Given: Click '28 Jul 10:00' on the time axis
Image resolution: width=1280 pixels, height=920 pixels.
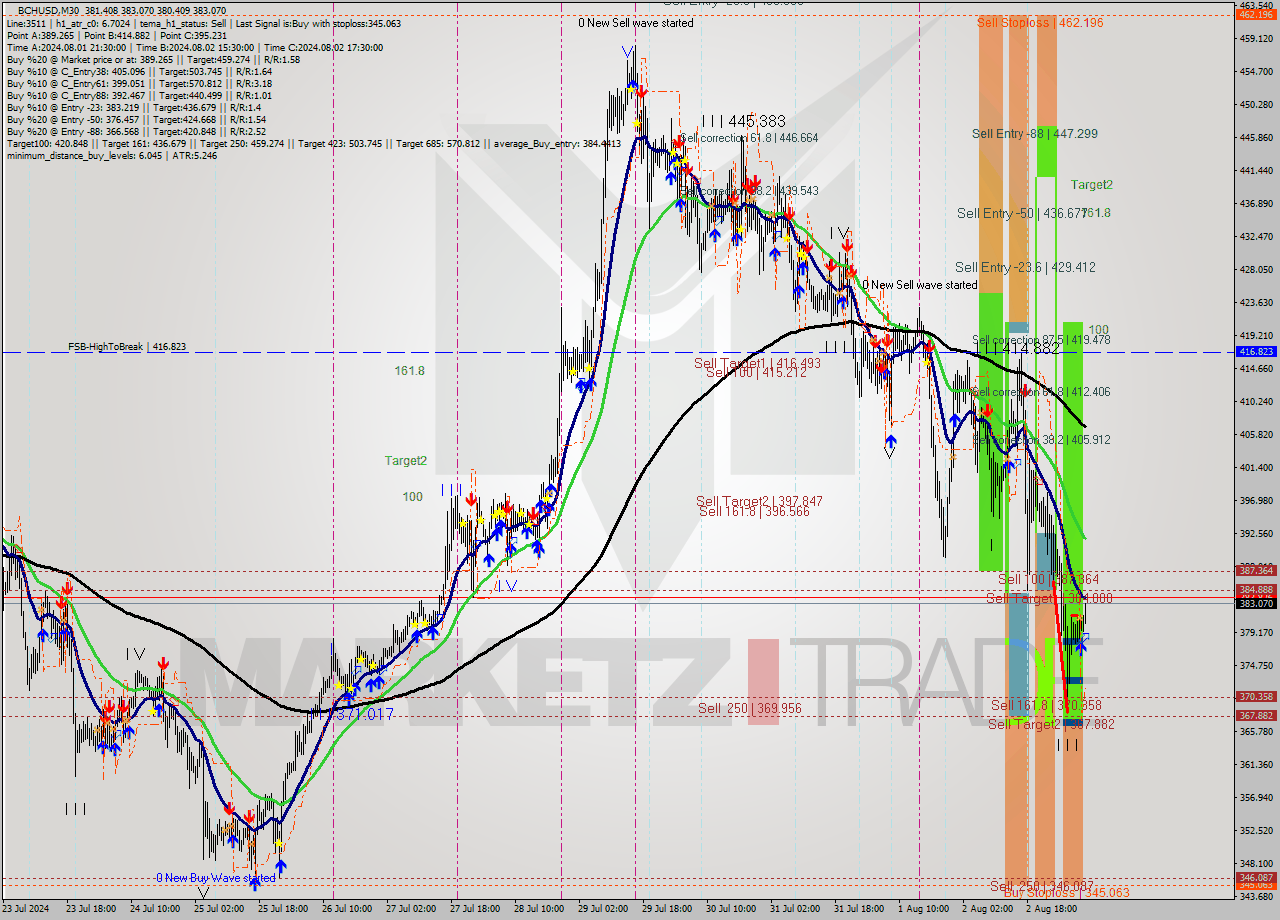Looking at the screenshot, I should [x=538, y=909].
